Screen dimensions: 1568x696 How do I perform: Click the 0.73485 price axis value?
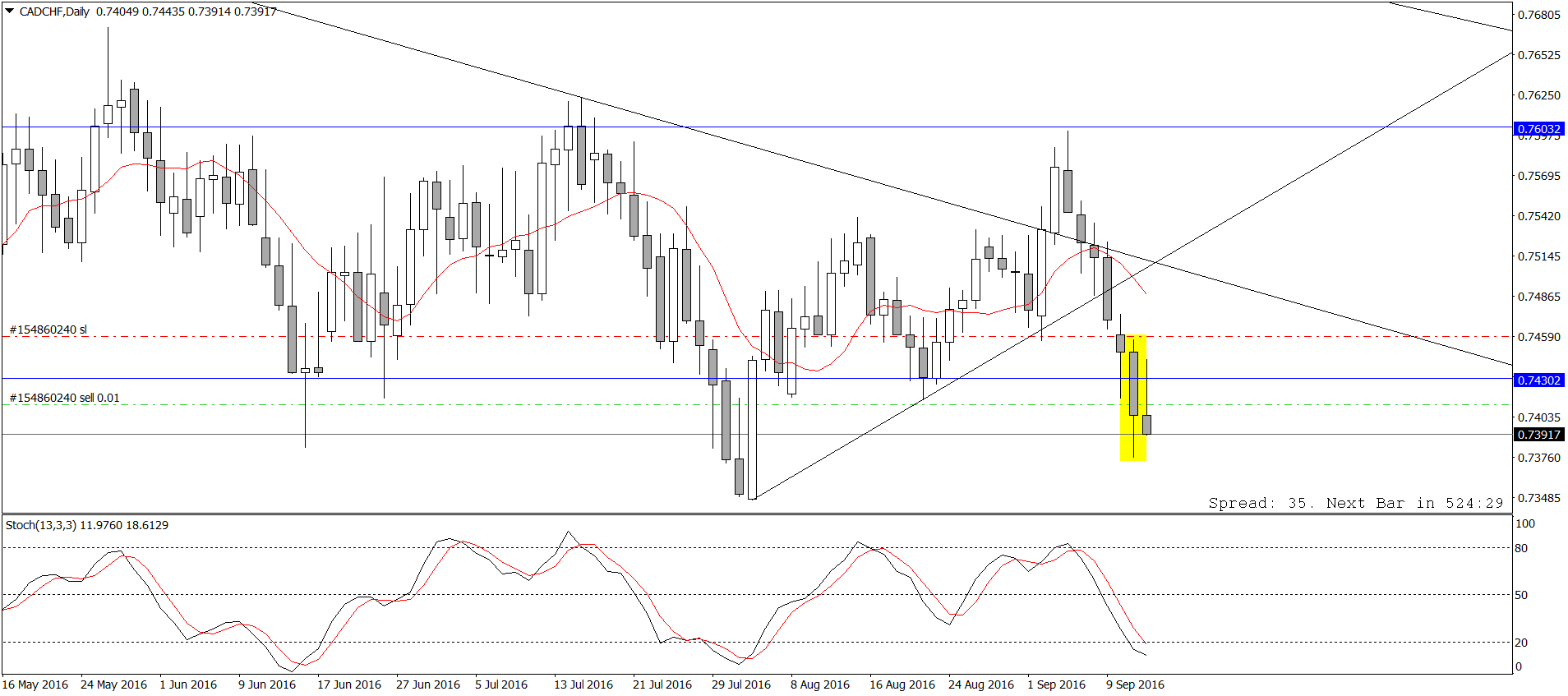(1538, 498)
